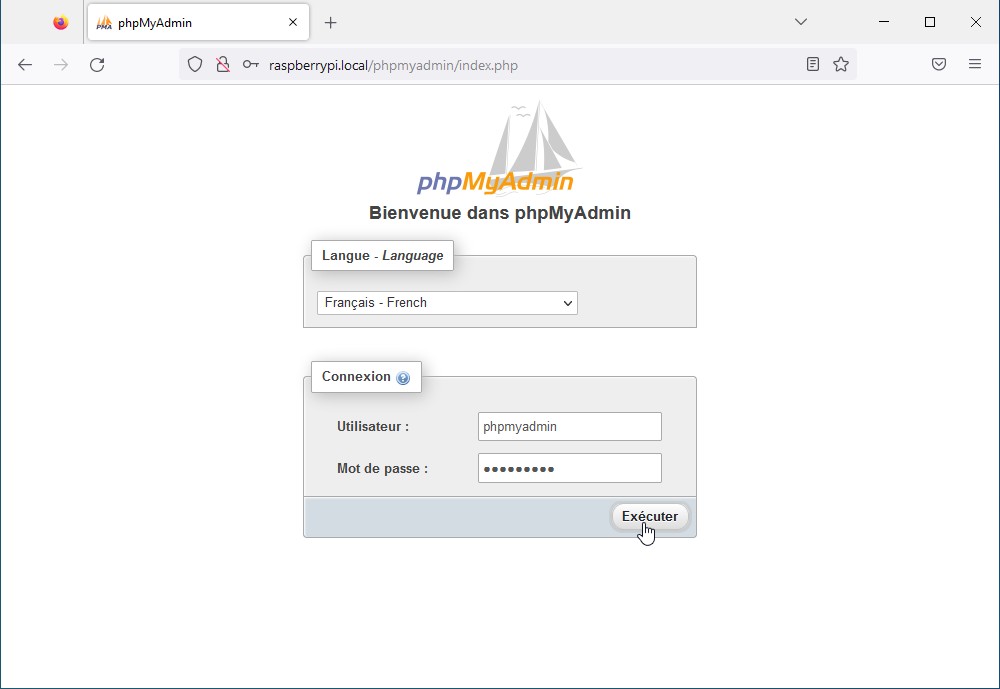Click the phpMyAdmin sailboat logo
The width and height of the screenshot is (1000, 689).
(x=500, y=147)
